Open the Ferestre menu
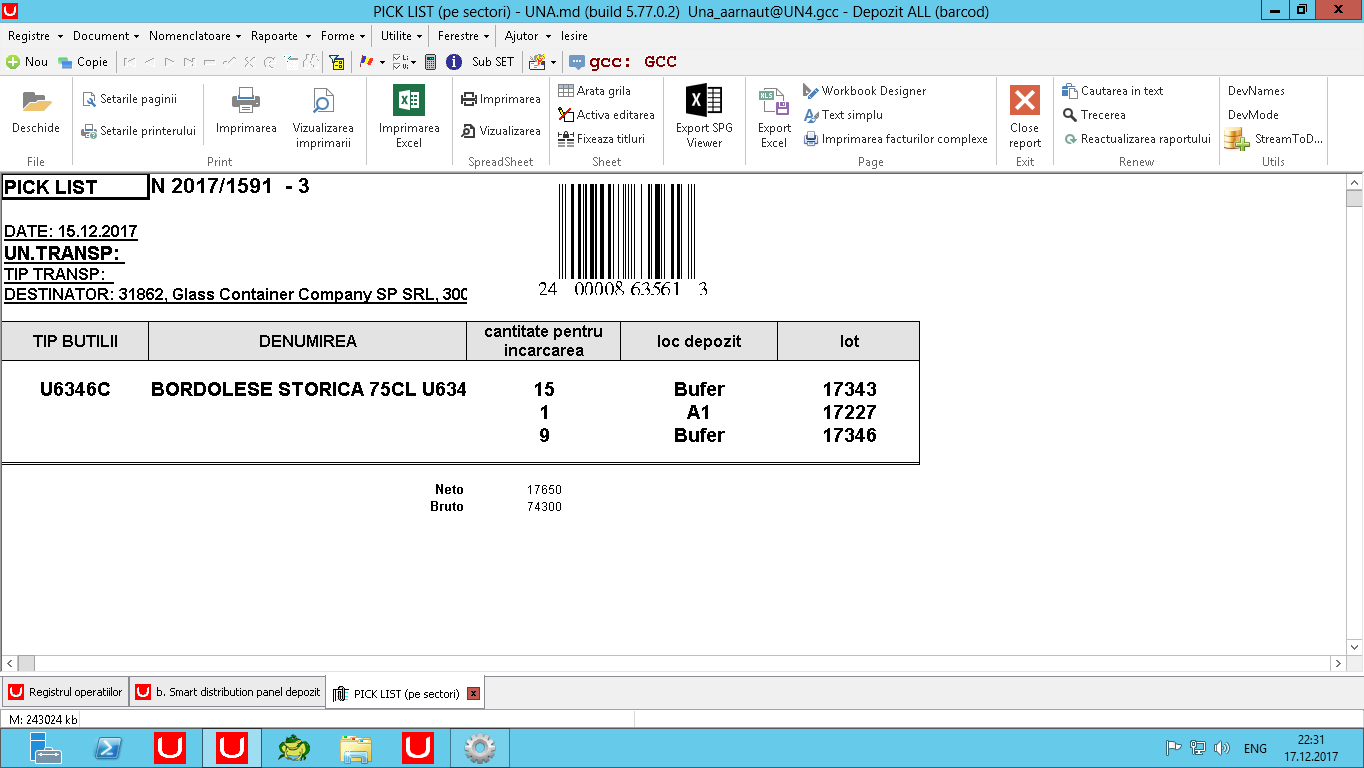This screenshot has width=1364, height=768. 464,36
